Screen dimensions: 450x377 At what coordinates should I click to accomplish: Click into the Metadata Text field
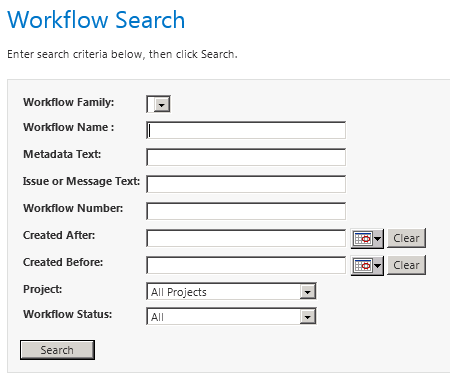(x=246, y=157)
